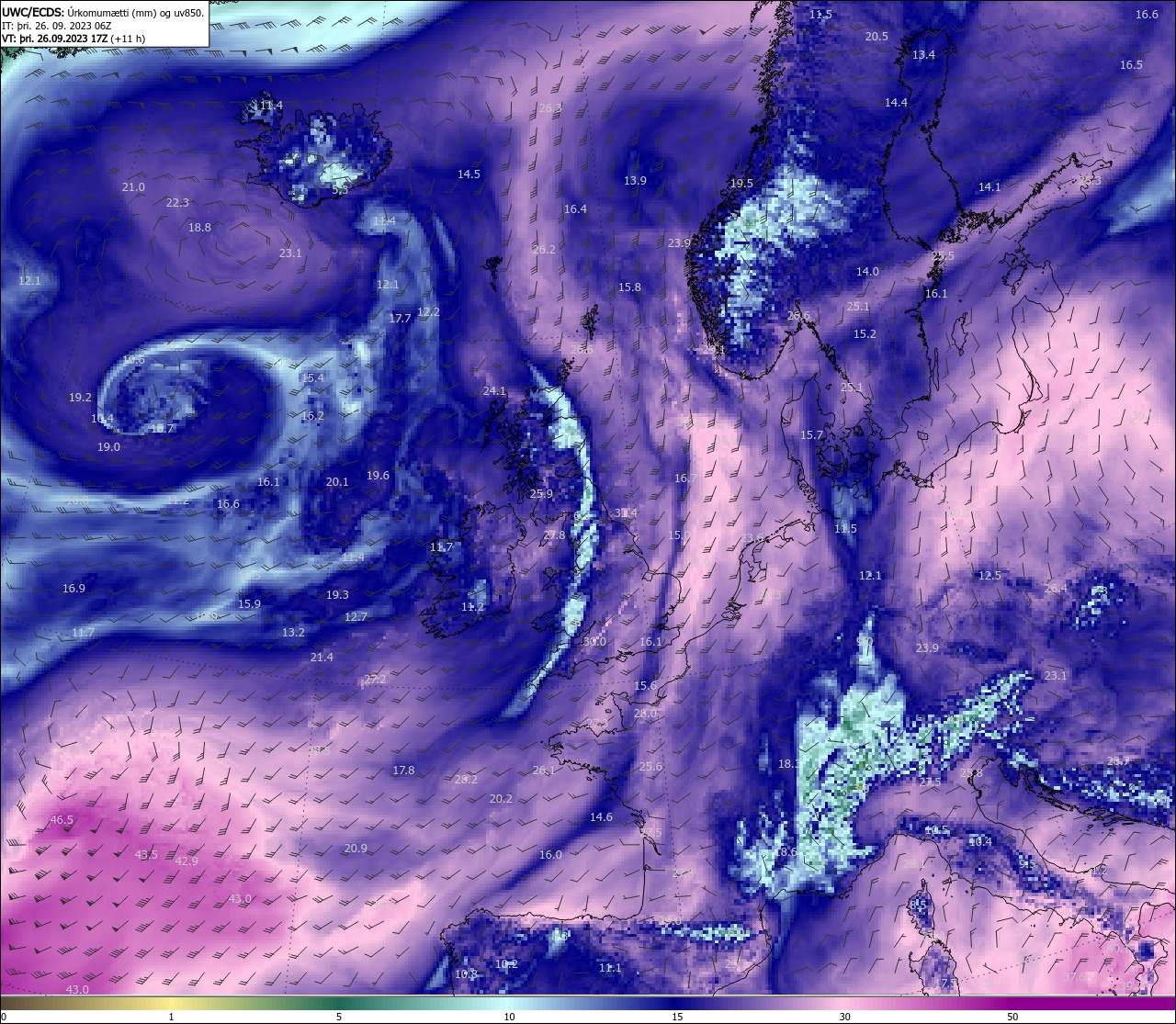1176x1024 pixels.
Task: Click the 16.5 value label
Action: tap(1131, 65)
